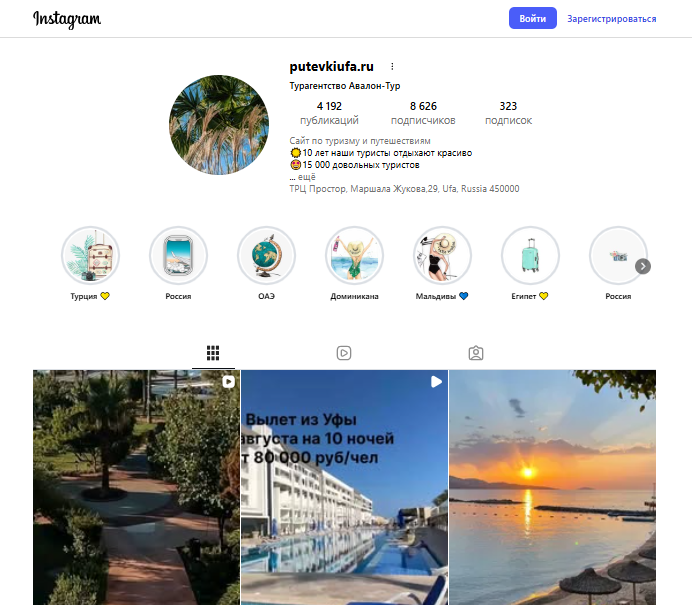This screenshot has height=605, width=692.
Task: Switch to the Reels tab
Action: 344,353
